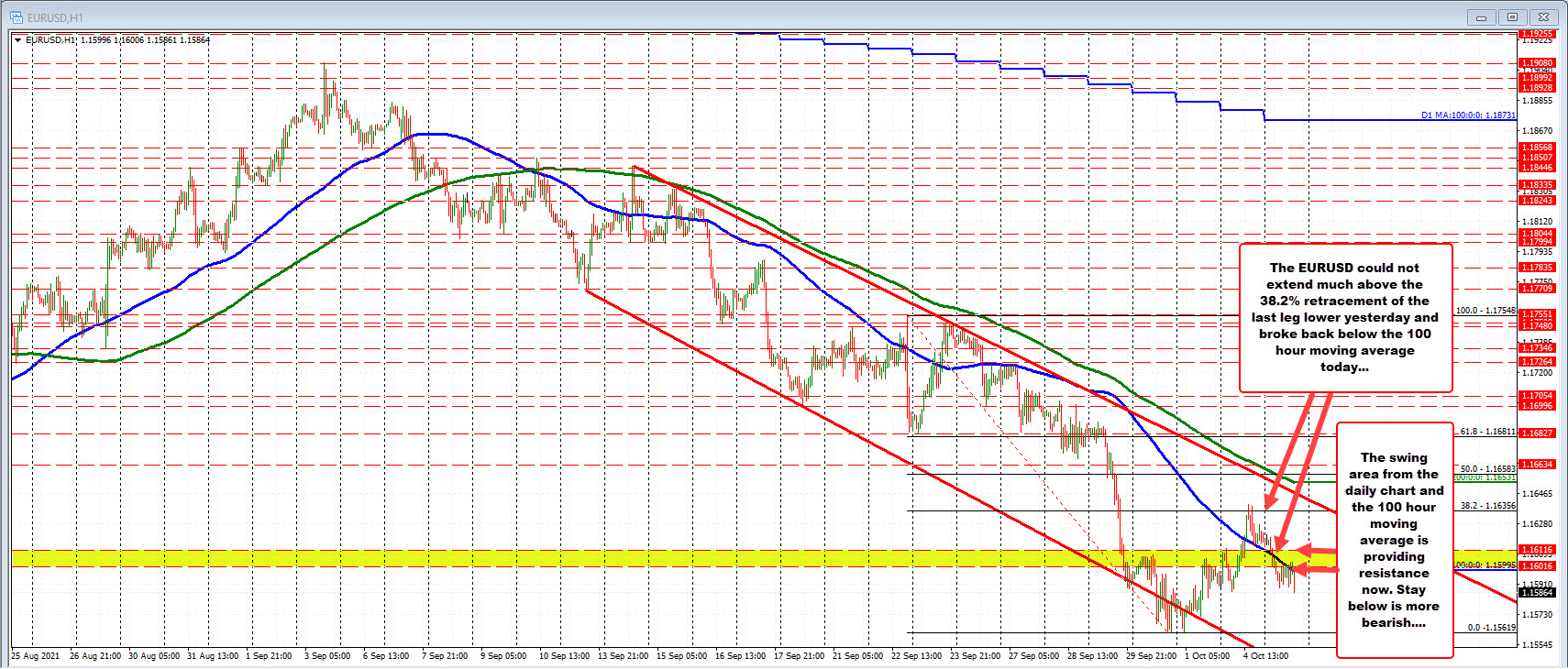
Task: Click the Fibonacci 50.0 - 1.16583 label
Action: (x=1487, y=469)
